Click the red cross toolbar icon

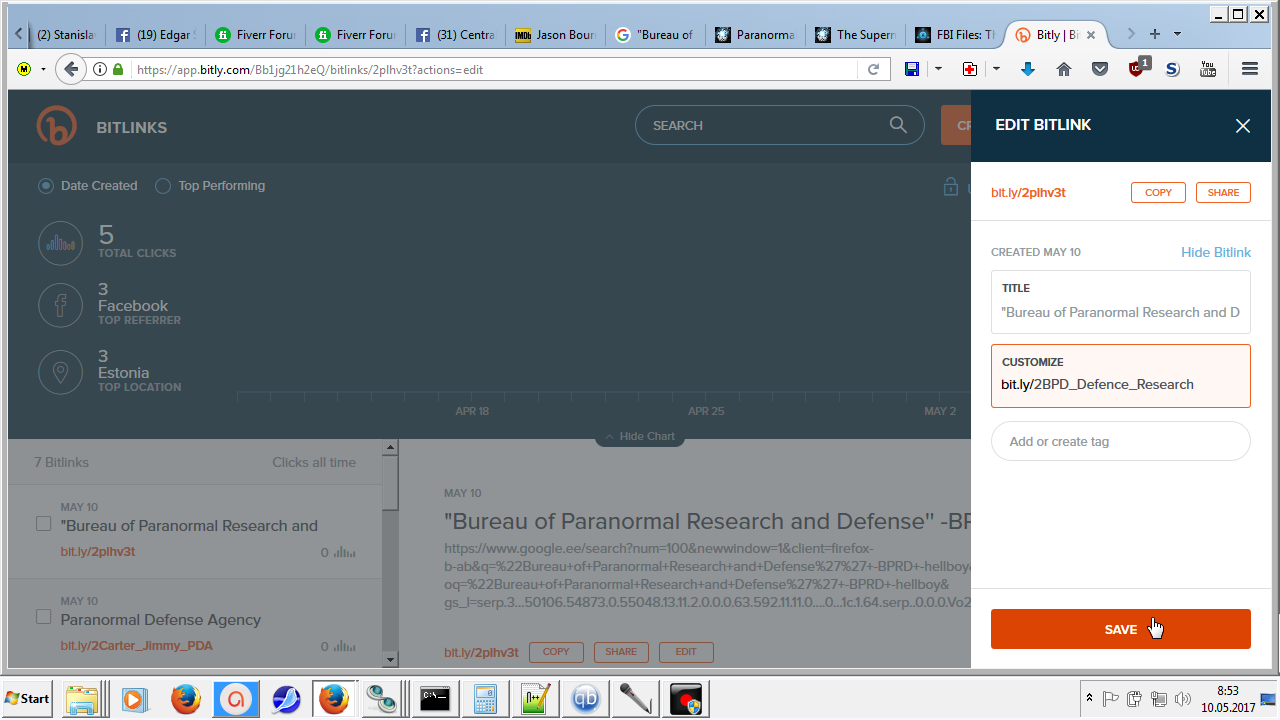pos(969,69)
